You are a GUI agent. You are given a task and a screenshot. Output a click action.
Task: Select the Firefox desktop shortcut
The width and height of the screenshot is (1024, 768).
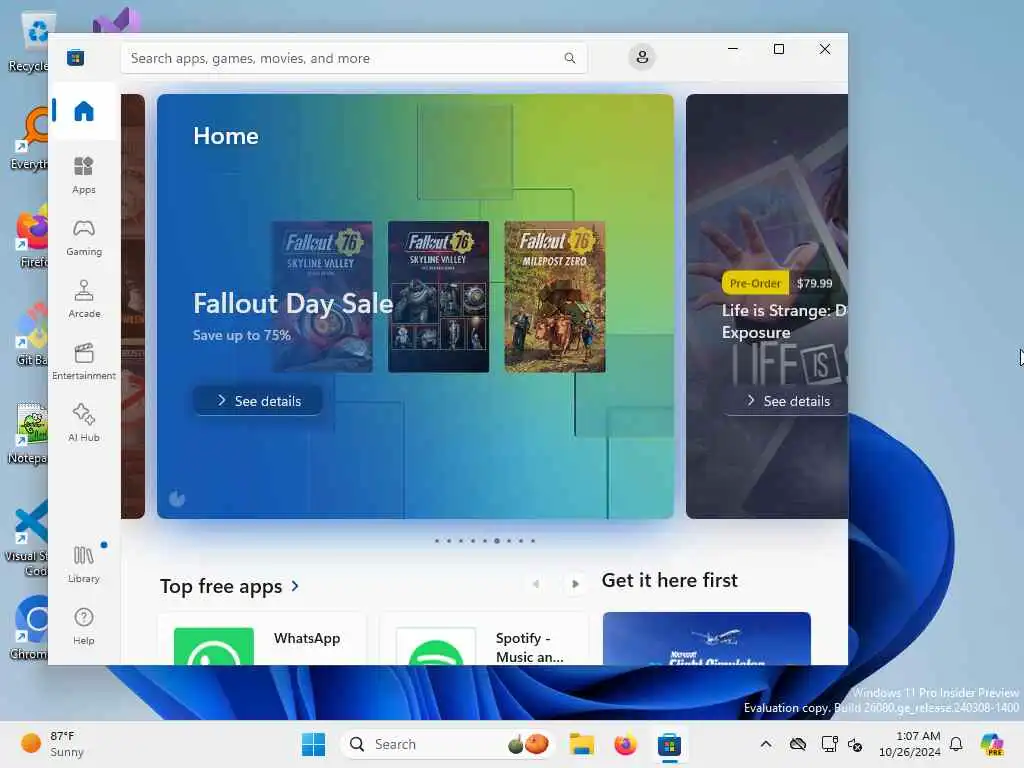(33, 238)
